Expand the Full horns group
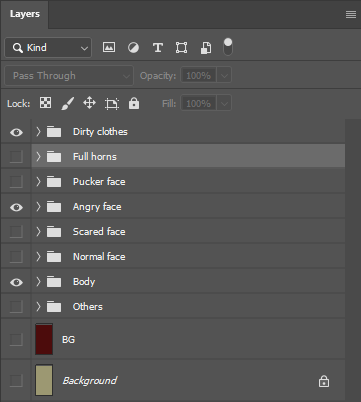This screenshot has height=402, width=361. [x=38, y=157]
